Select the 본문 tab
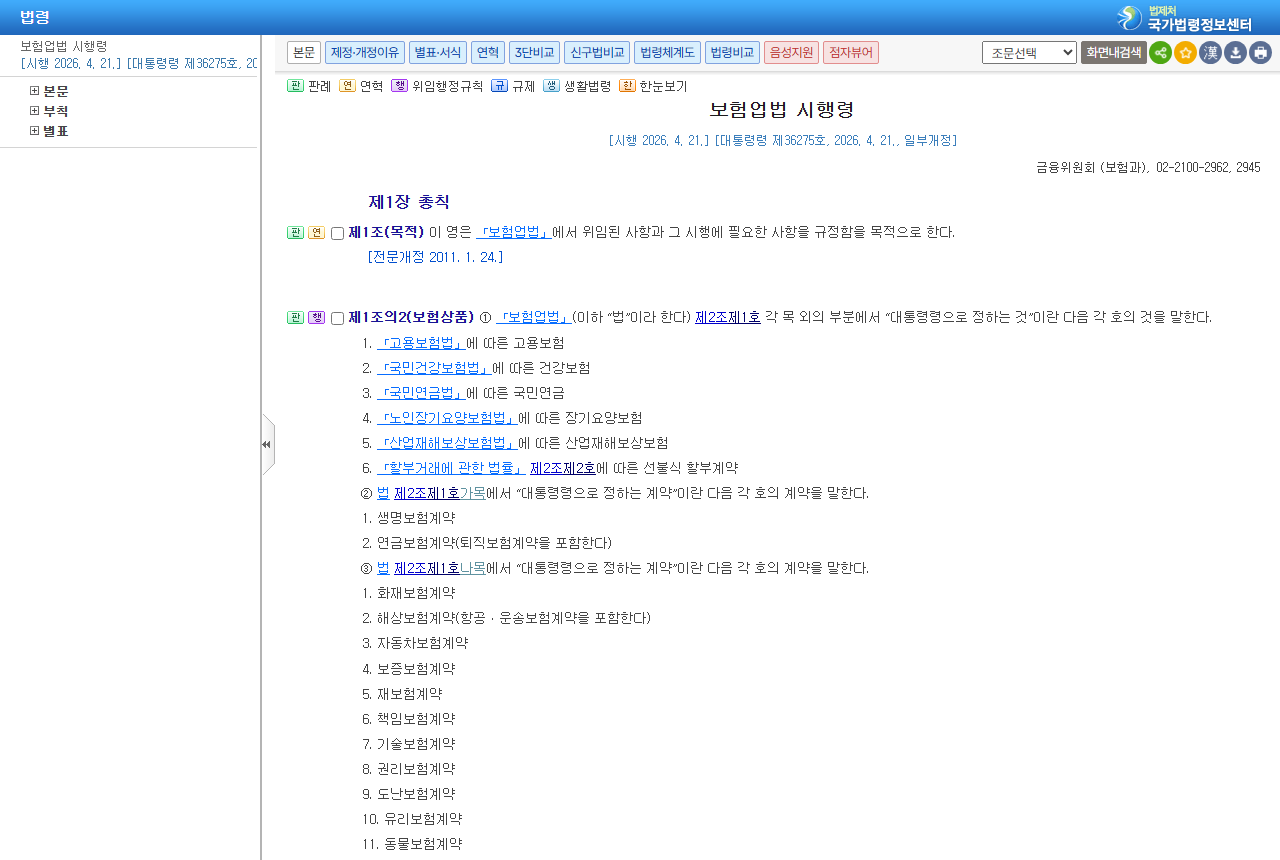The image size is (1280, 860). coord(304,53)
